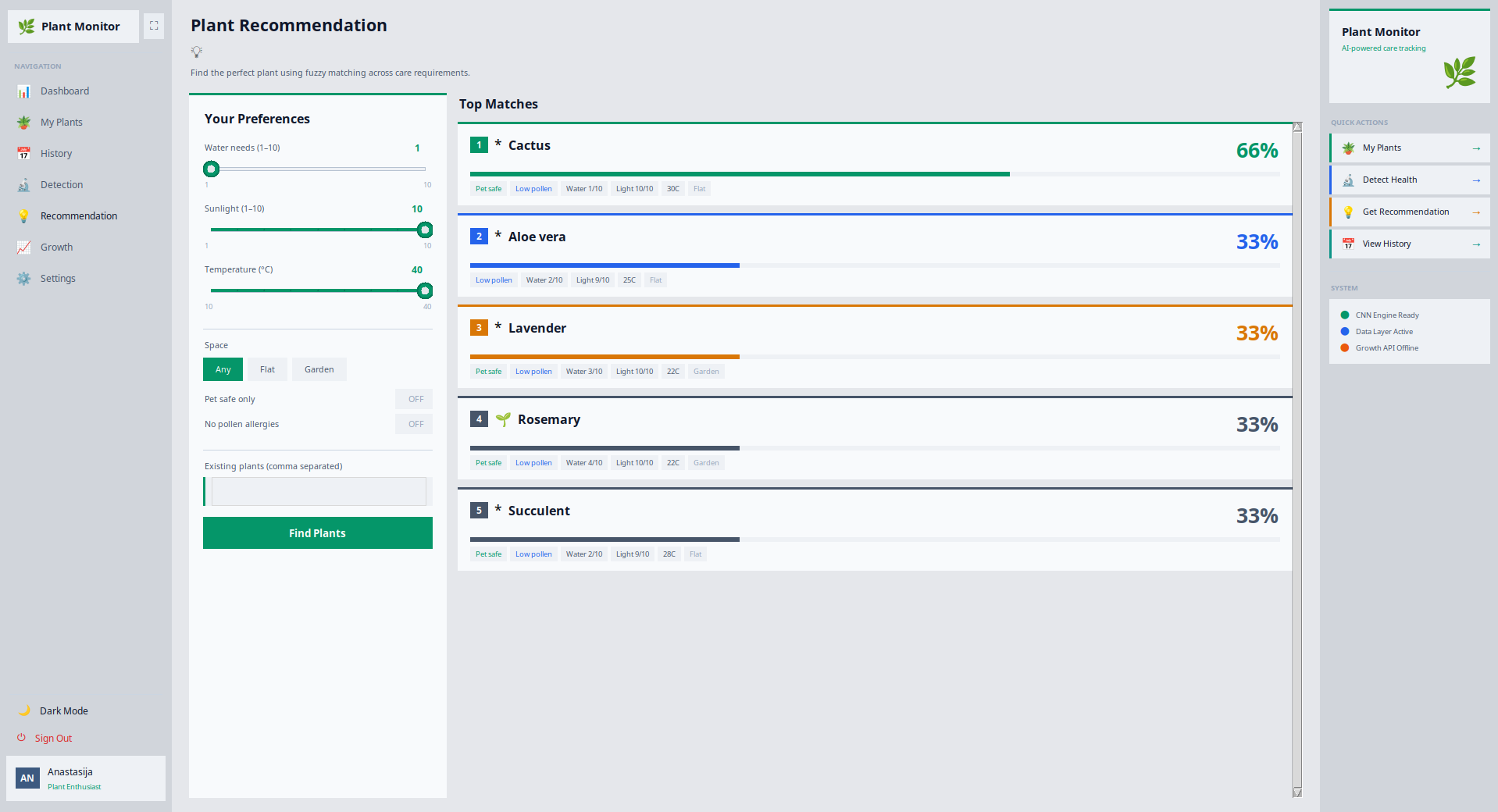Open the Cactus match card title
Screen dimensions: 1498x812
pyautogui.click(x=530, y=145)
